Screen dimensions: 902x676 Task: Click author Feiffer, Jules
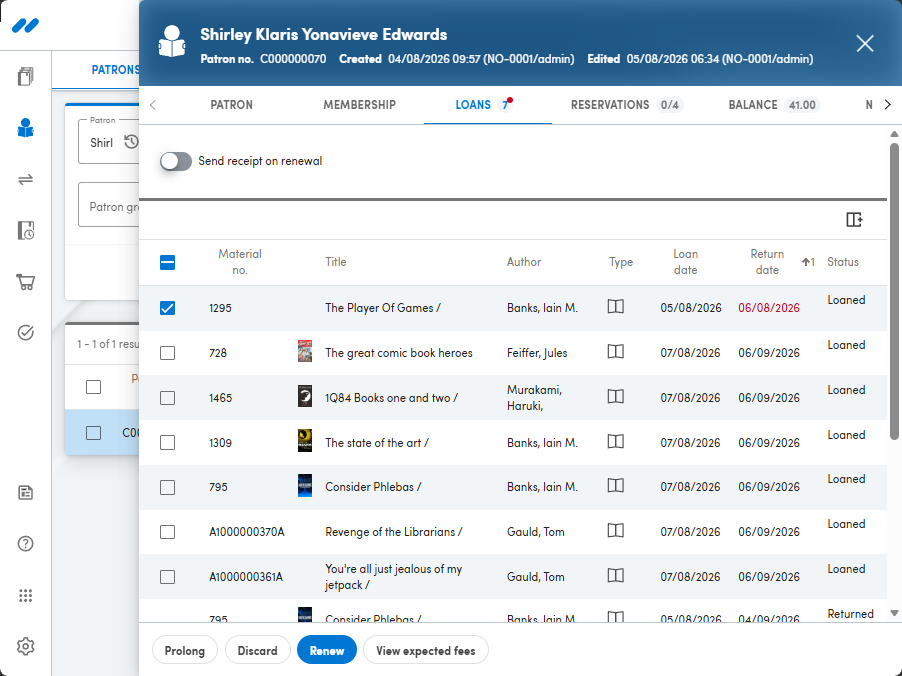(537, 353)
